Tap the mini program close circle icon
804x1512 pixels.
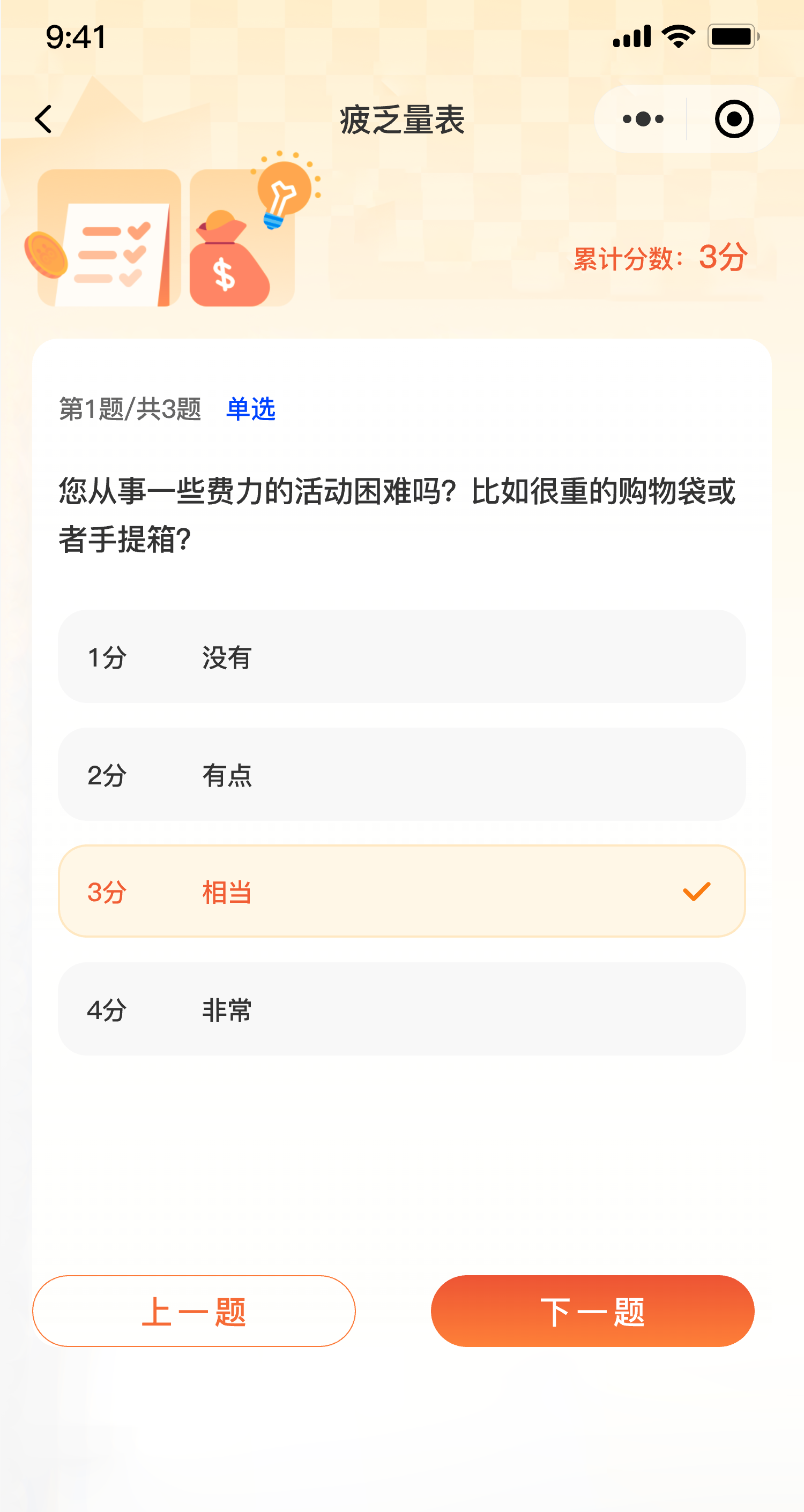coord(734,119)
